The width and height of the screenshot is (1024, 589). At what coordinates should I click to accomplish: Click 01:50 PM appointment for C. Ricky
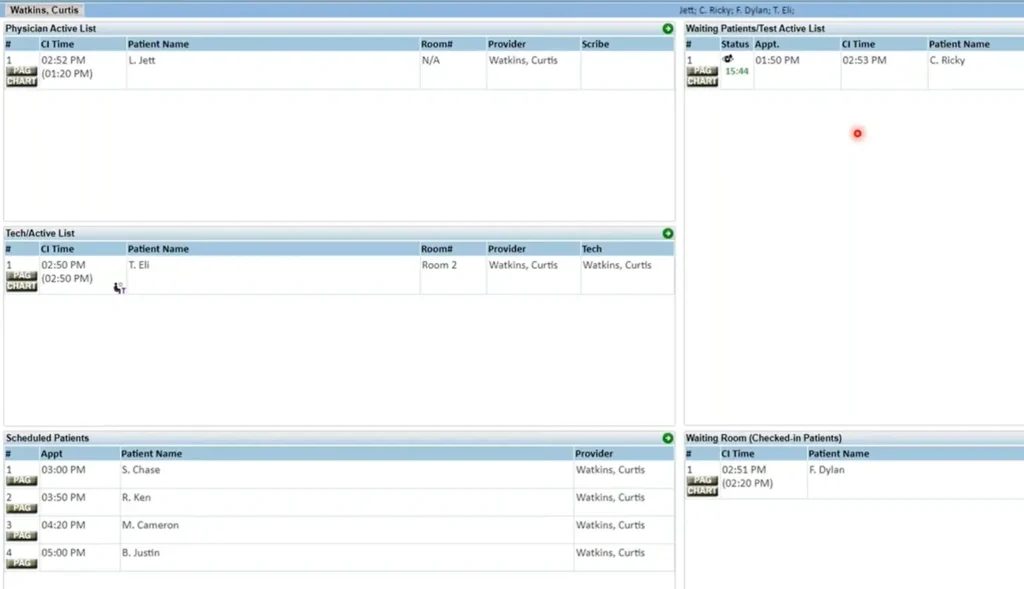click(777, 60)
